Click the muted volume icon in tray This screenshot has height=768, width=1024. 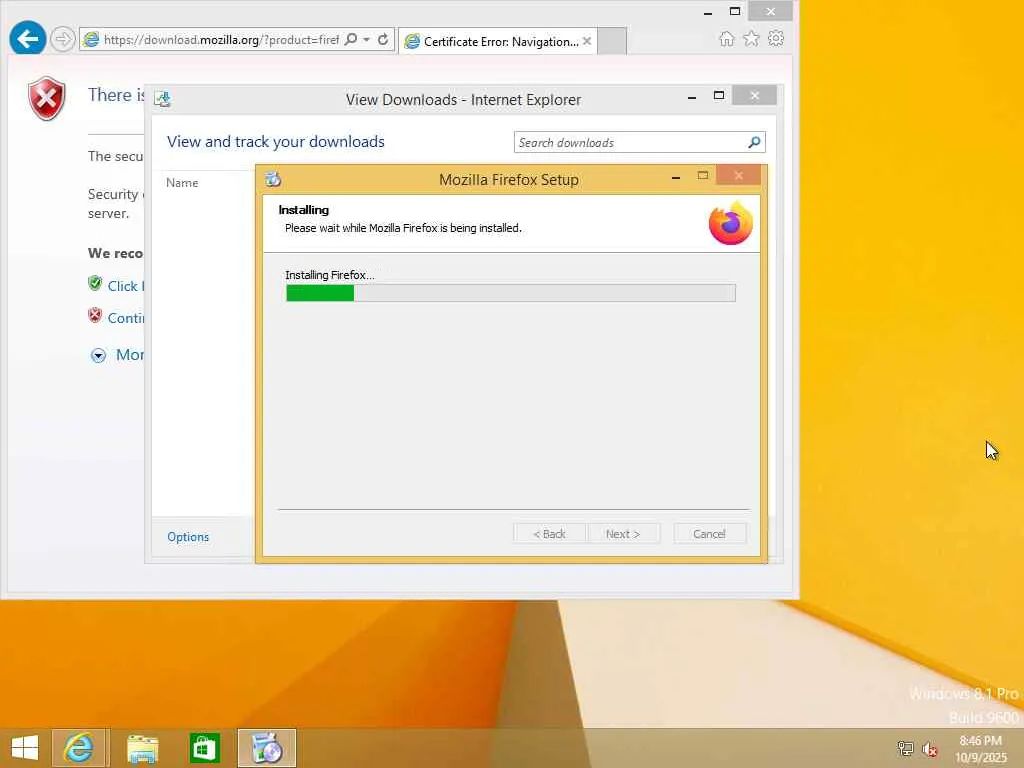930,749
